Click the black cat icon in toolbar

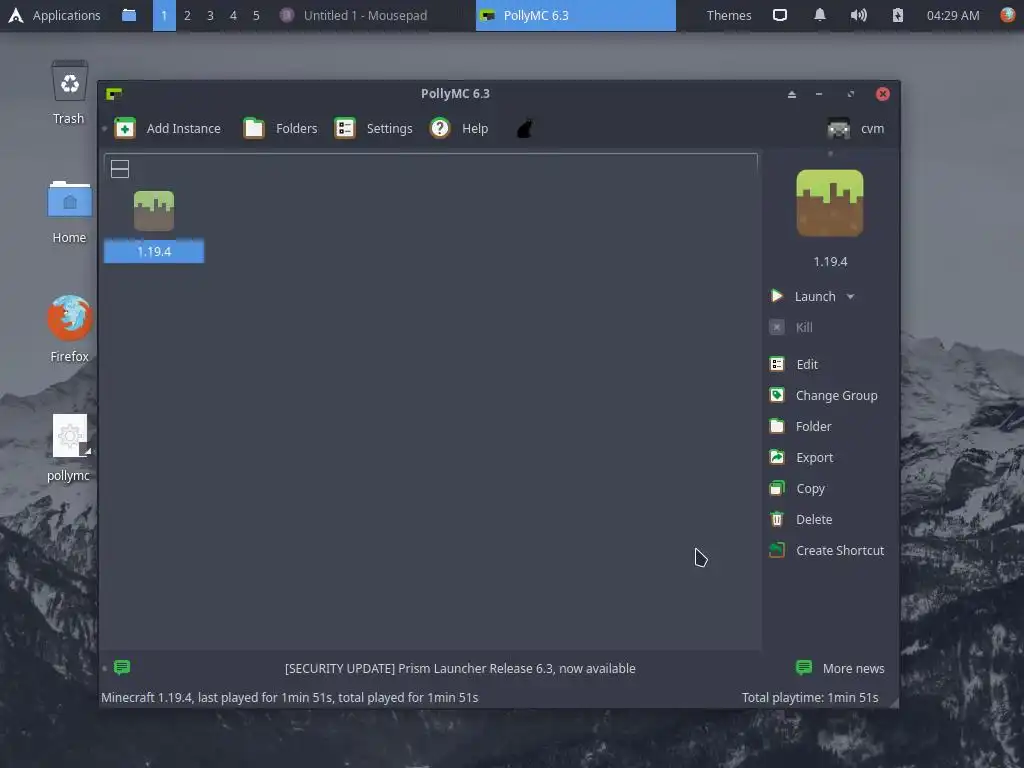[525, 128]
